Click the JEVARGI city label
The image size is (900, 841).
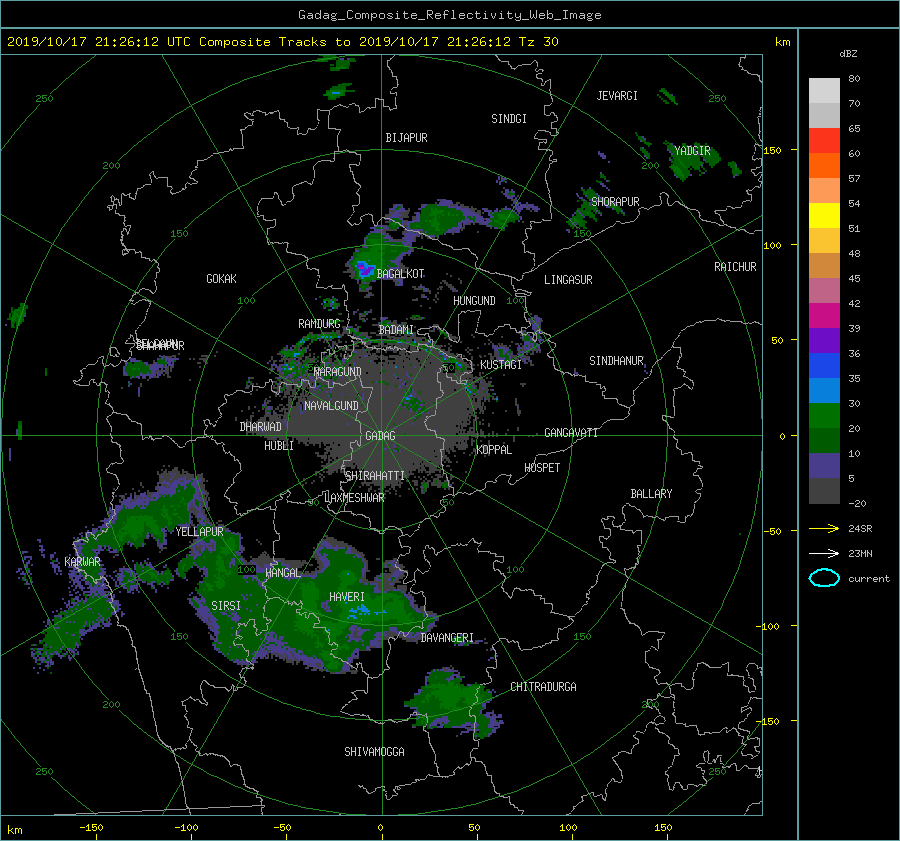[x=617, y=96]
